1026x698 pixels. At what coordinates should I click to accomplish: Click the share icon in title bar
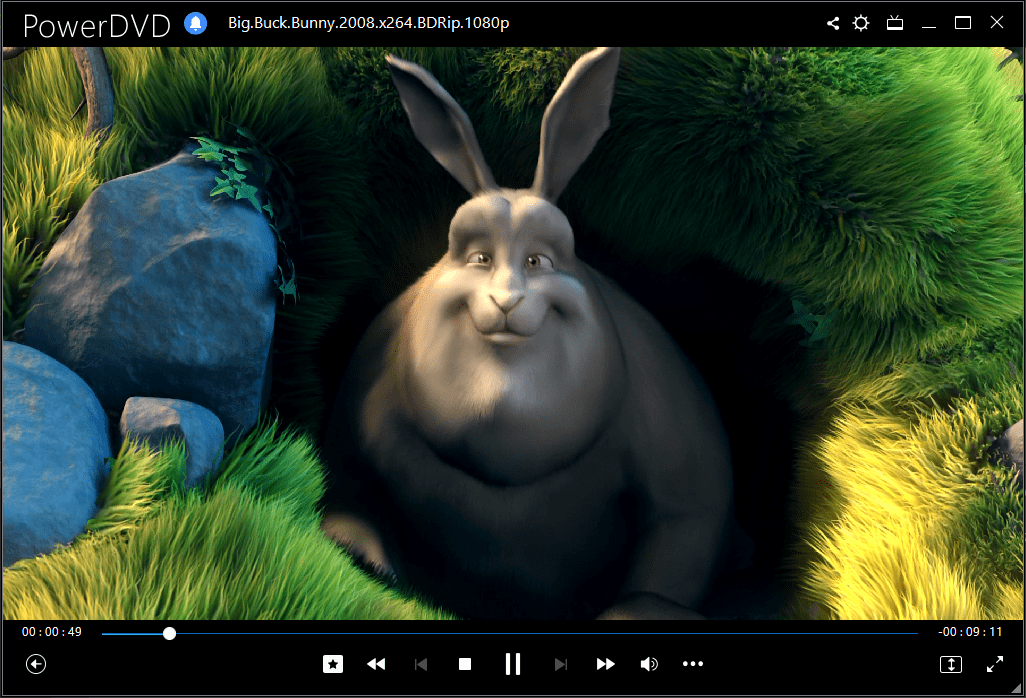coord(832,24)
